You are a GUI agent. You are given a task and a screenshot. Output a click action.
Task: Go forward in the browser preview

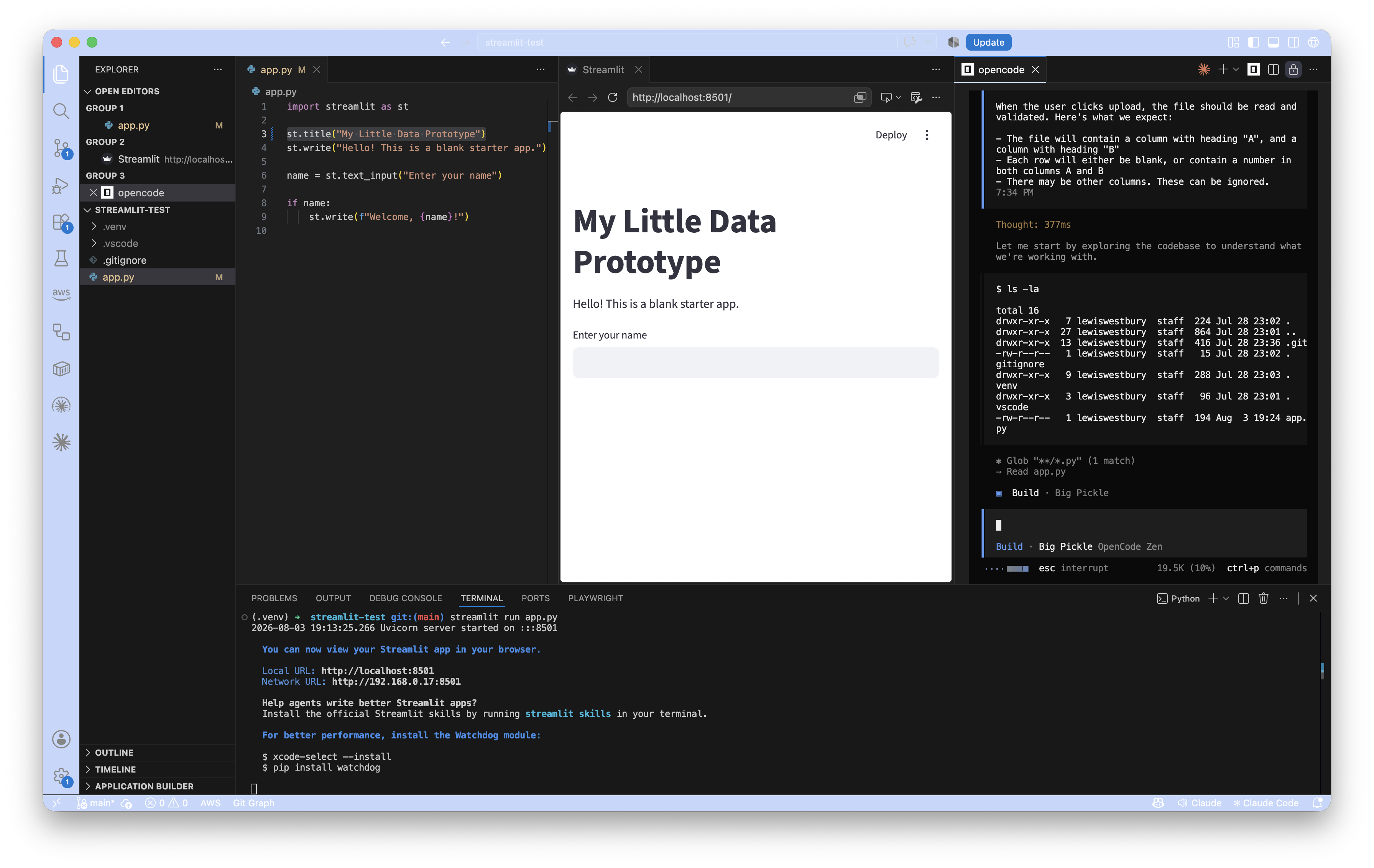[x=593, y=98]
